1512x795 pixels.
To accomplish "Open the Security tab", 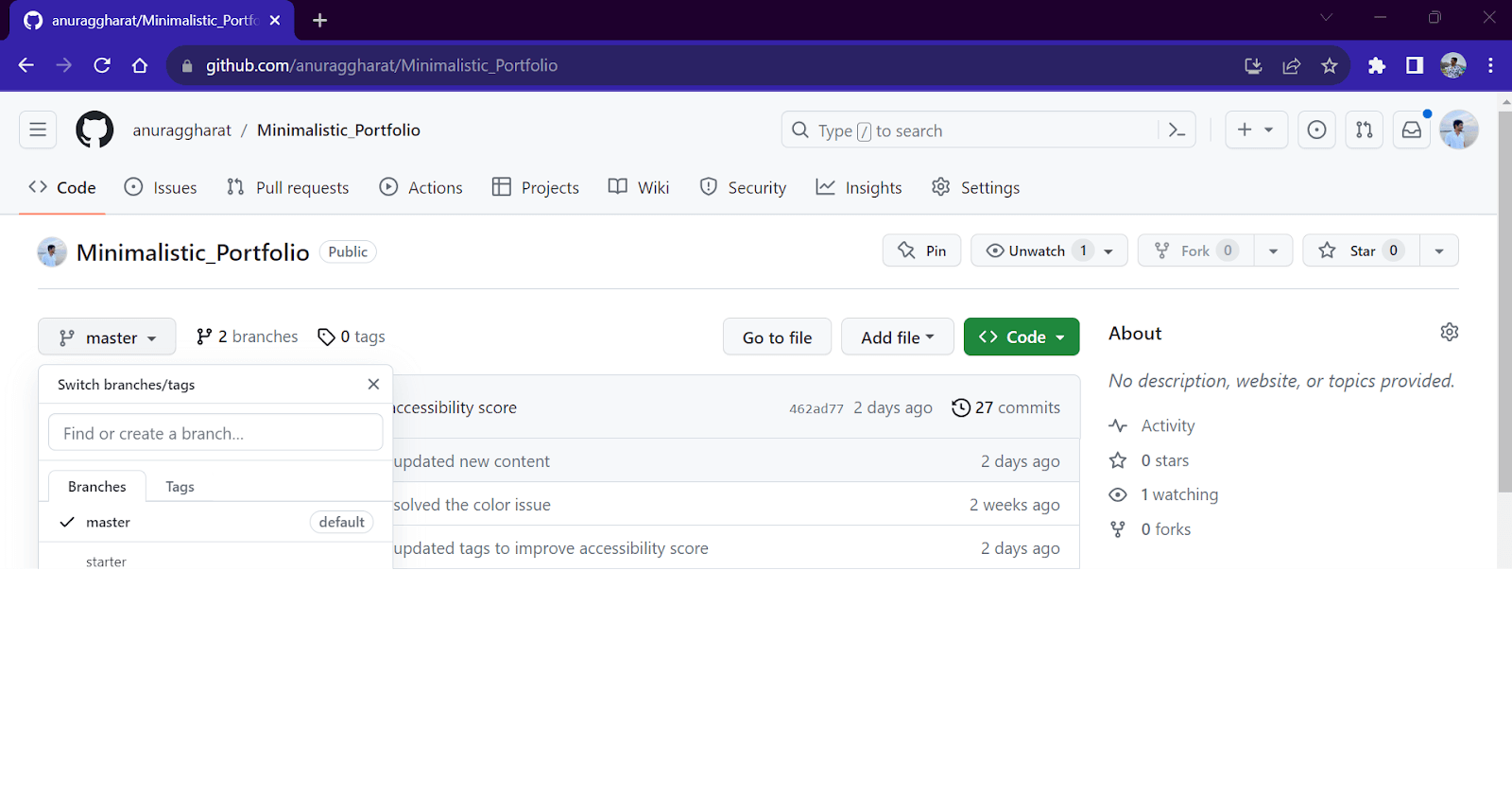I will coord(743,187).
